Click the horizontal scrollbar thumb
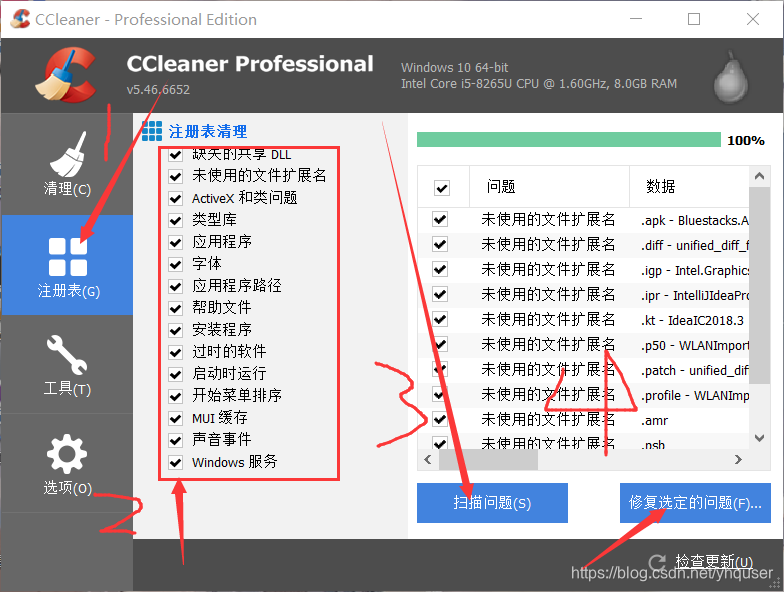The width and height of the screenshot is (784, 592). 488,460
